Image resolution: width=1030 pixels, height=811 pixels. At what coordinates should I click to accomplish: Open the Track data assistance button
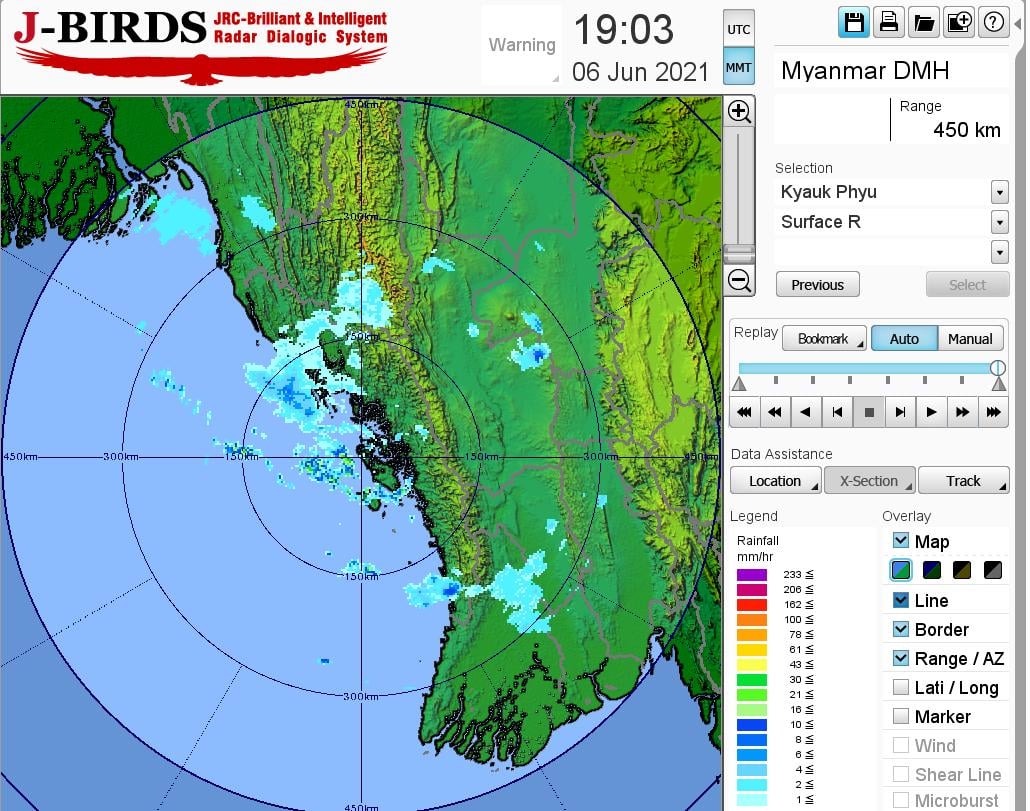coord(964,481)
